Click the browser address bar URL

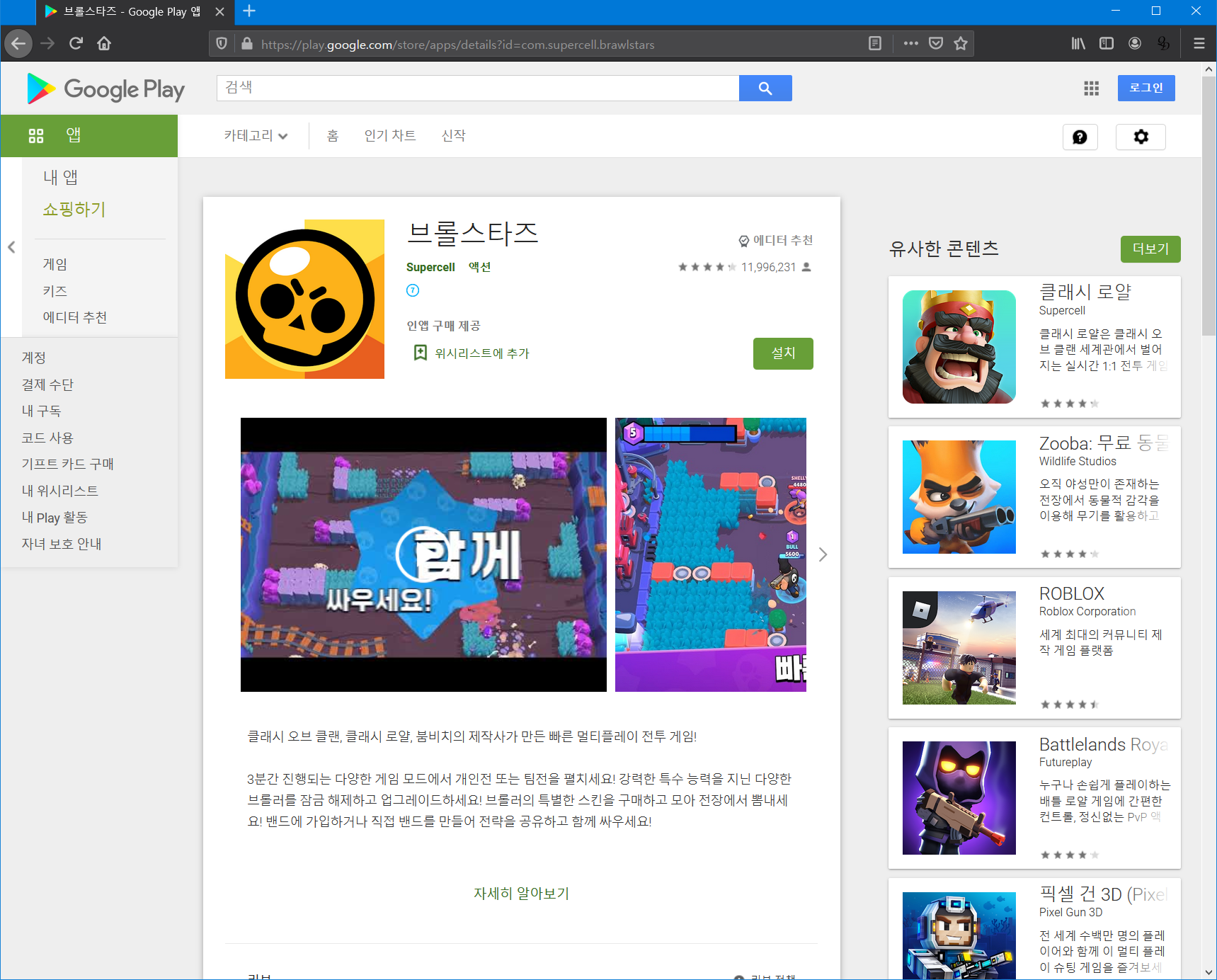pos(457,44)
